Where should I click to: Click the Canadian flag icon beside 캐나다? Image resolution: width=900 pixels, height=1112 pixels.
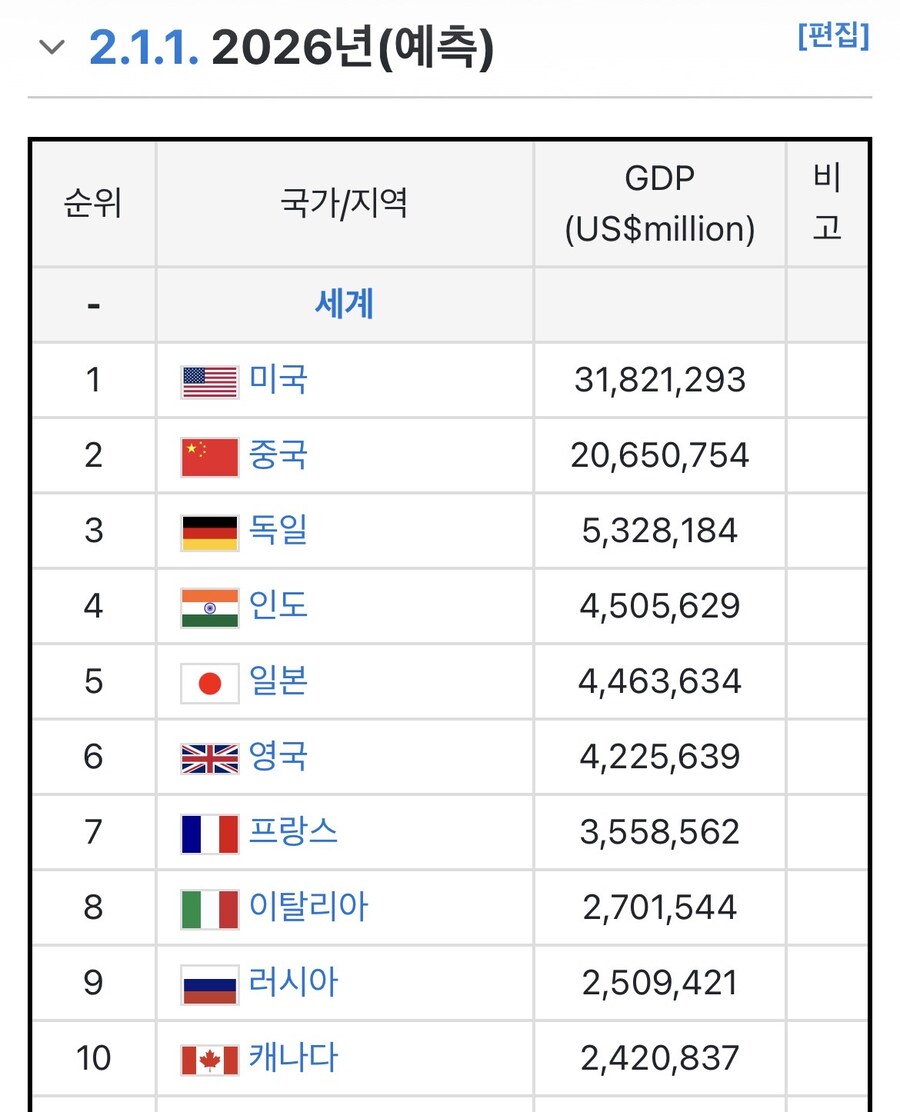click(207, 1058)
